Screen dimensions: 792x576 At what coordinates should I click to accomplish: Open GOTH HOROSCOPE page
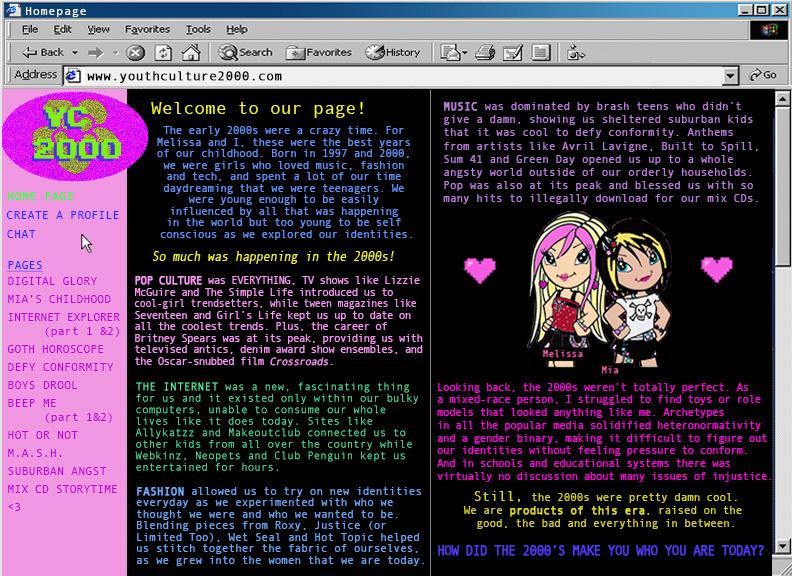[56, 349]
